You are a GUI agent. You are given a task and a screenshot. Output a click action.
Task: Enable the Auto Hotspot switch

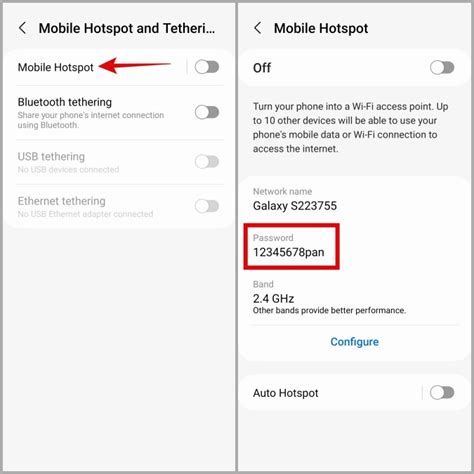coord(442,393)
